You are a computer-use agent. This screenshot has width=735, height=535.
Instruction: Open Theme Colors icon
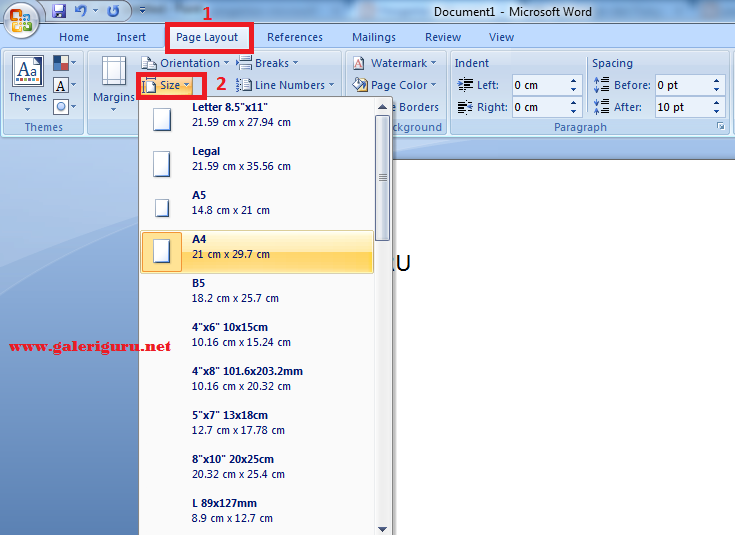point(64,62)
